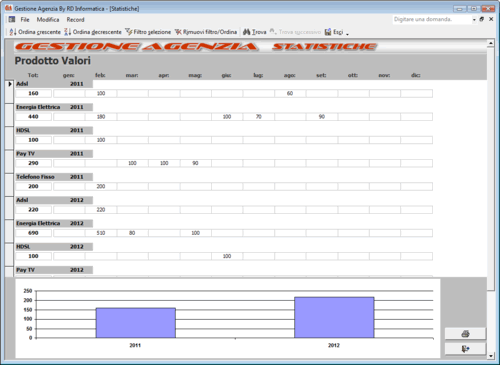Image resolution: width=500 pixels, height=365 pixels.
Task: Click the Energia Elettrica 2011 total 440
Action: pos(33,117)
